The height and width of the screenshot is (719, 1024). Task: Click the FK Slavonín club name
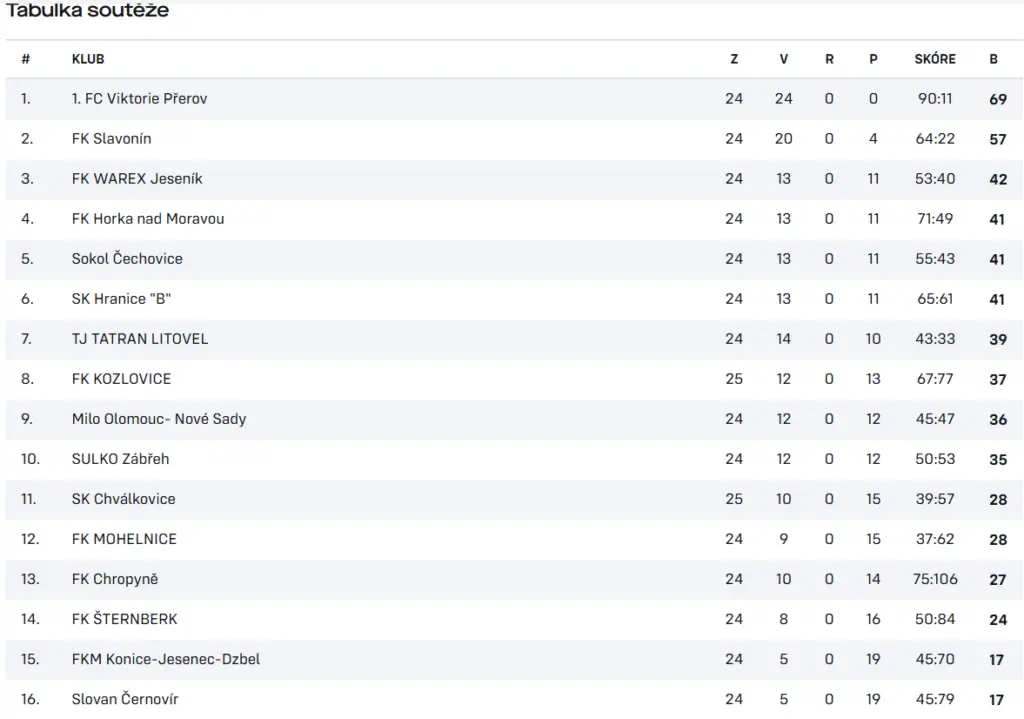[111, 139]
